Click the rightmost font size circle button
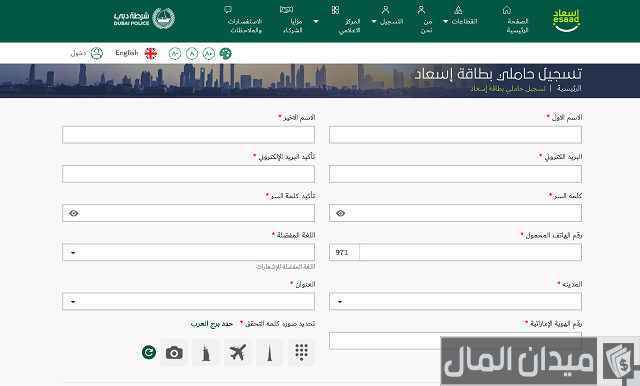The width and height of the screenshot is (640, 386). (209, 53)
